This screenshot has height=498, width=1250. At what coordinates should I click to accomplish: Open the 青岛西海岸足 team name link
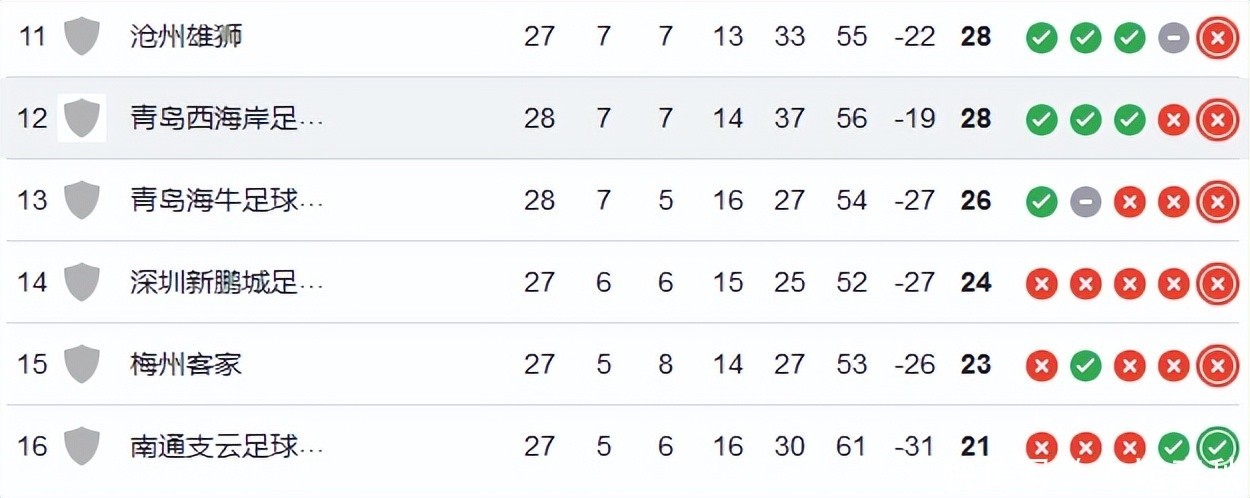point(227,119)
